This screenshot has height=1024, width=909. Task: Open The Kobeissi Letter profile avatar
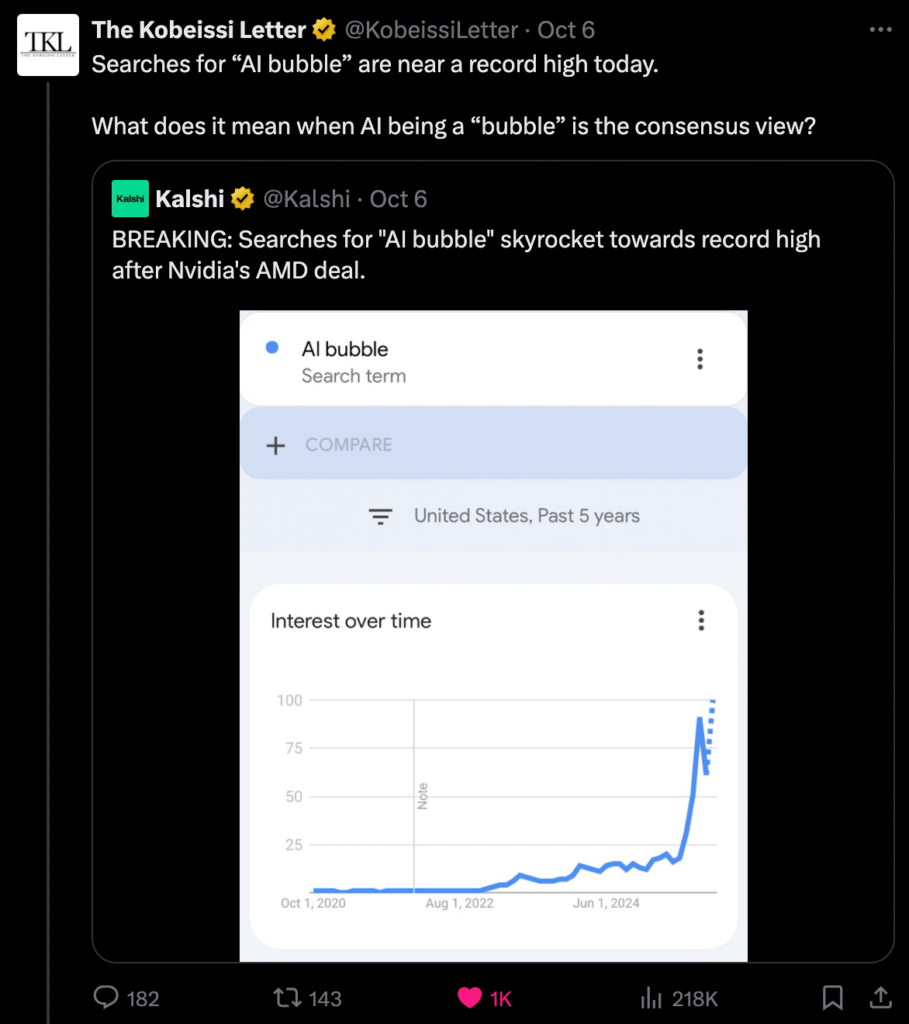coord(48,45)
